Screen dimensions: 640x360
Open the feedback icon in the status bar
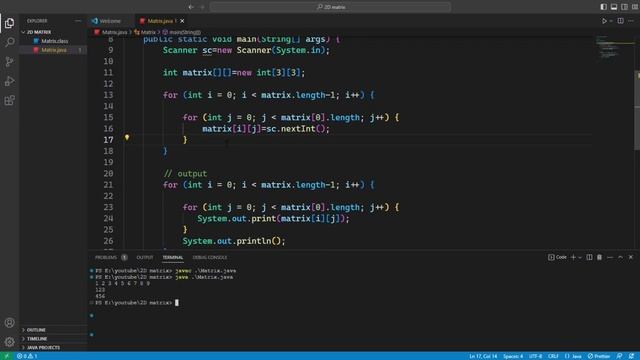coord(620,356)
